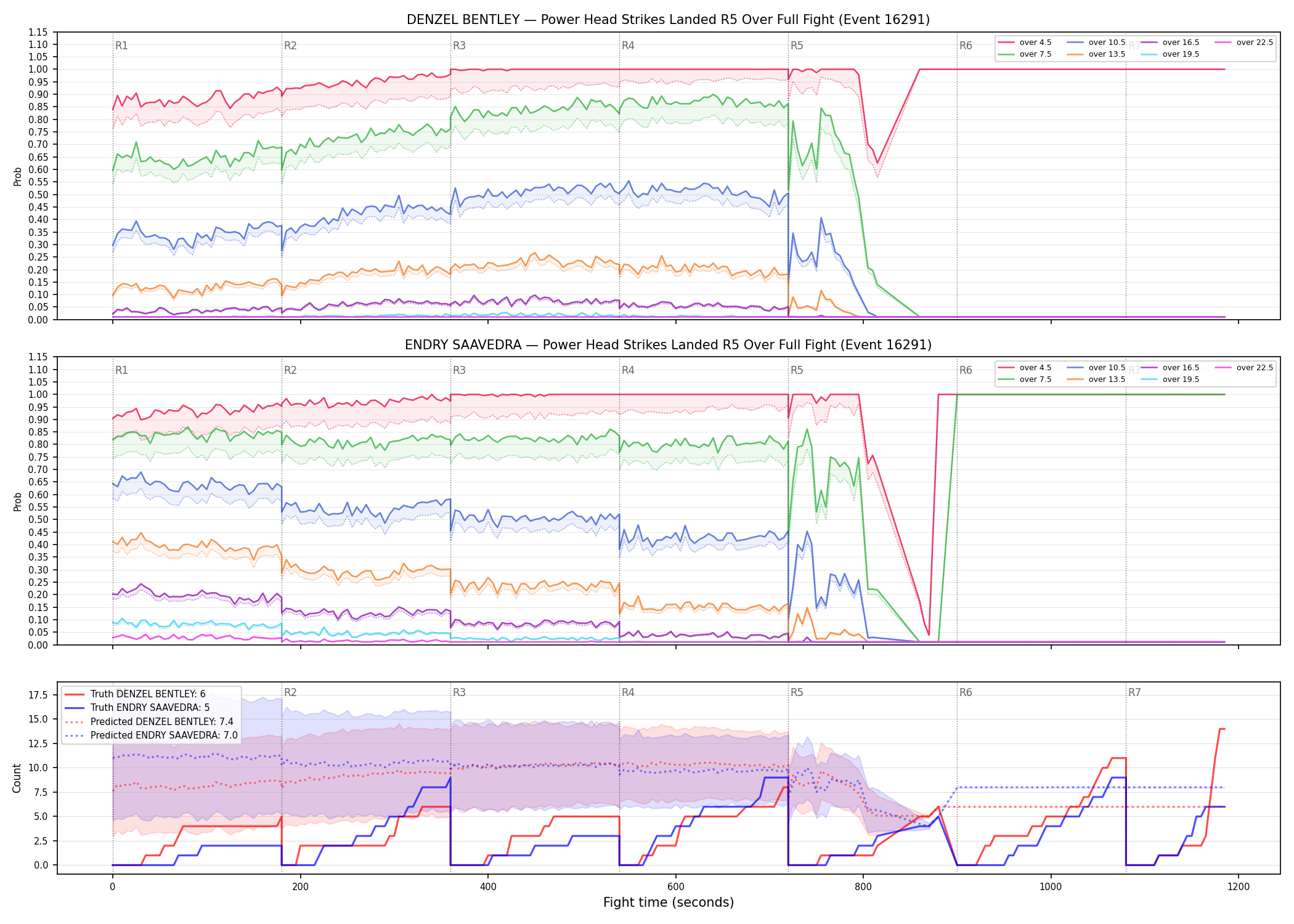The width and height of the screenshot is (1294, 924).
Task: Click the R7 round marker in Count chart
Action: click(1134, 692)
